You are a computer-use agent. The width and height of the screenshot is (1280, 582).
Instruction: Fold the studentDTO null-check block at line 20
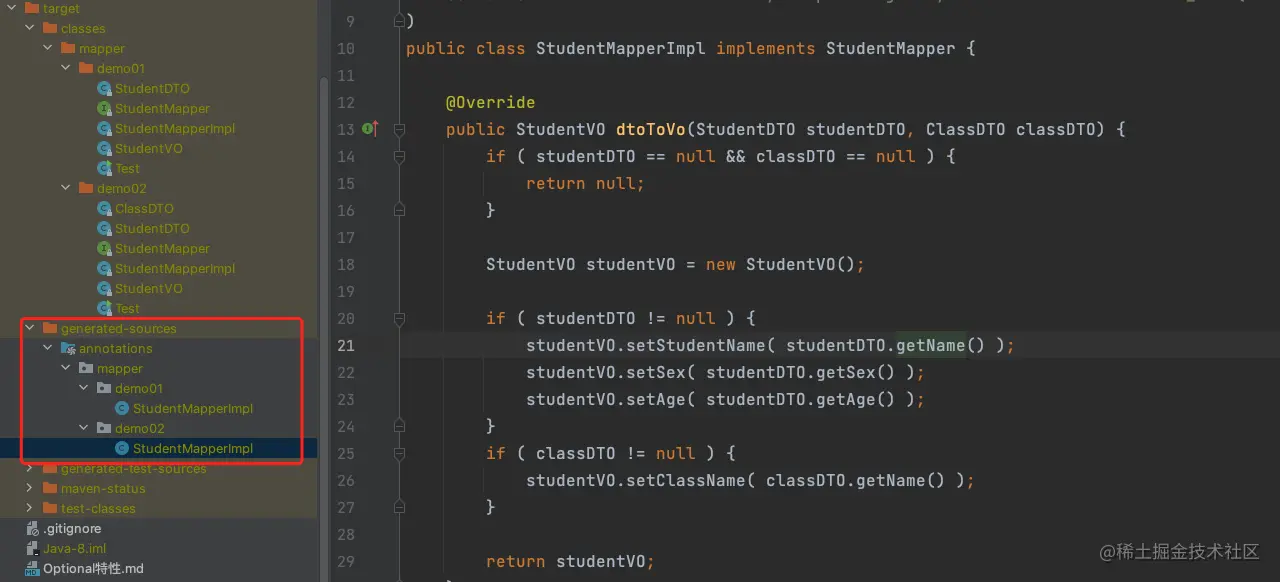tap(399, 318)
